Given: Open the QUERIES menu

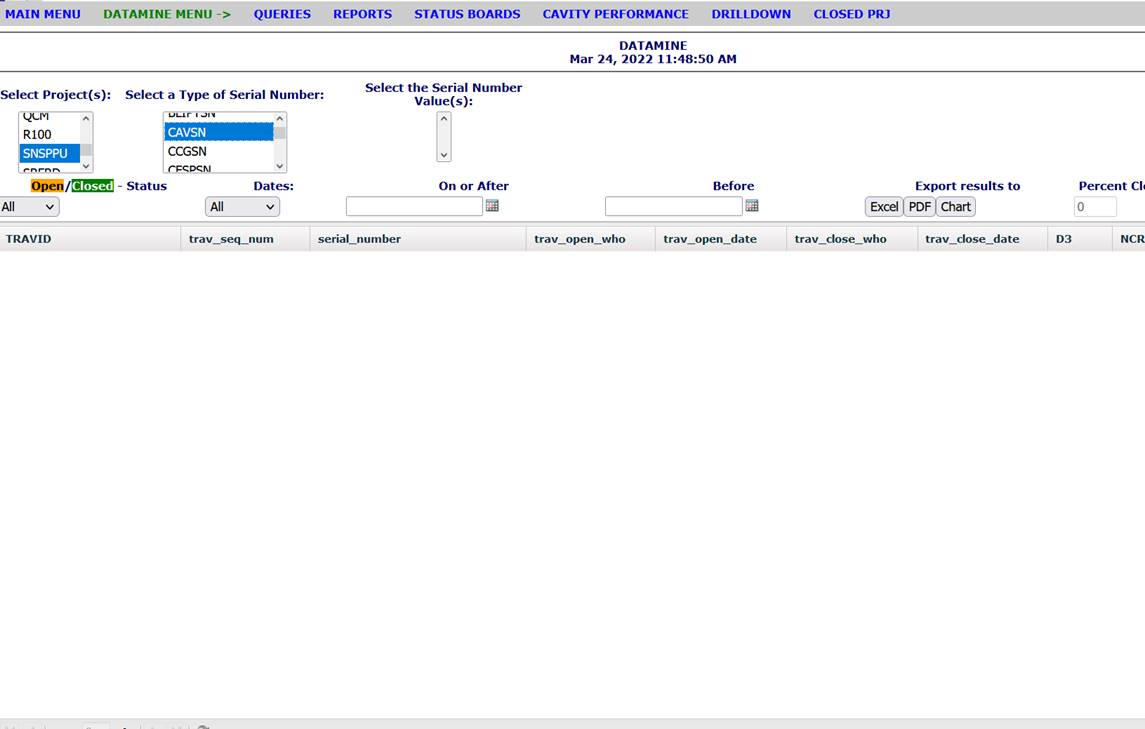Looking at the screenshot, I should [x=282, y=14].
